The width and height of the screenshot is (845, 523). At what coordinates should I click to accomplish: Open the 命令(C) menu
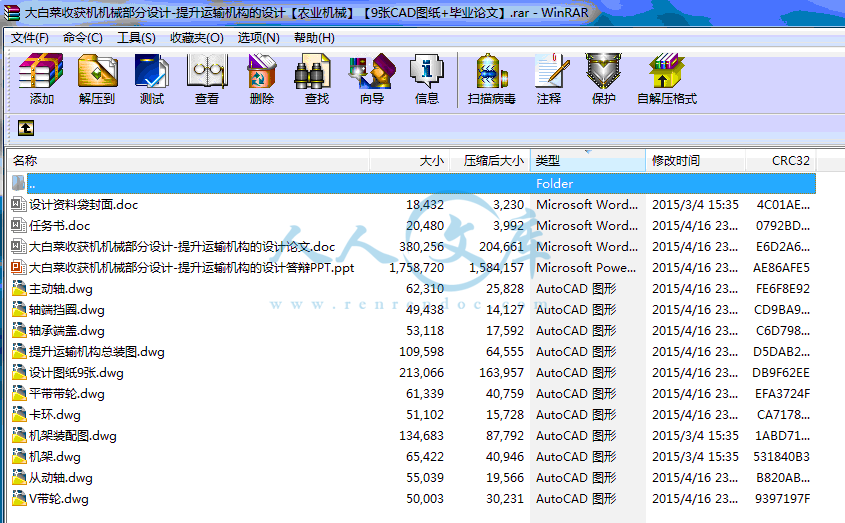82,38
